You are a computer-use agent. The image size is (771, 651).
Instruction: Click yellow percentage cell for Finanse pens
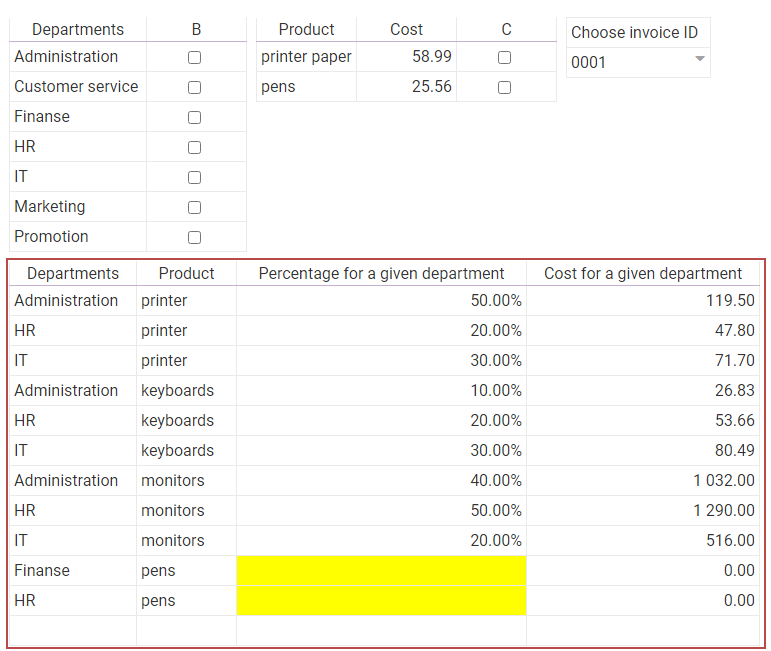382,570
